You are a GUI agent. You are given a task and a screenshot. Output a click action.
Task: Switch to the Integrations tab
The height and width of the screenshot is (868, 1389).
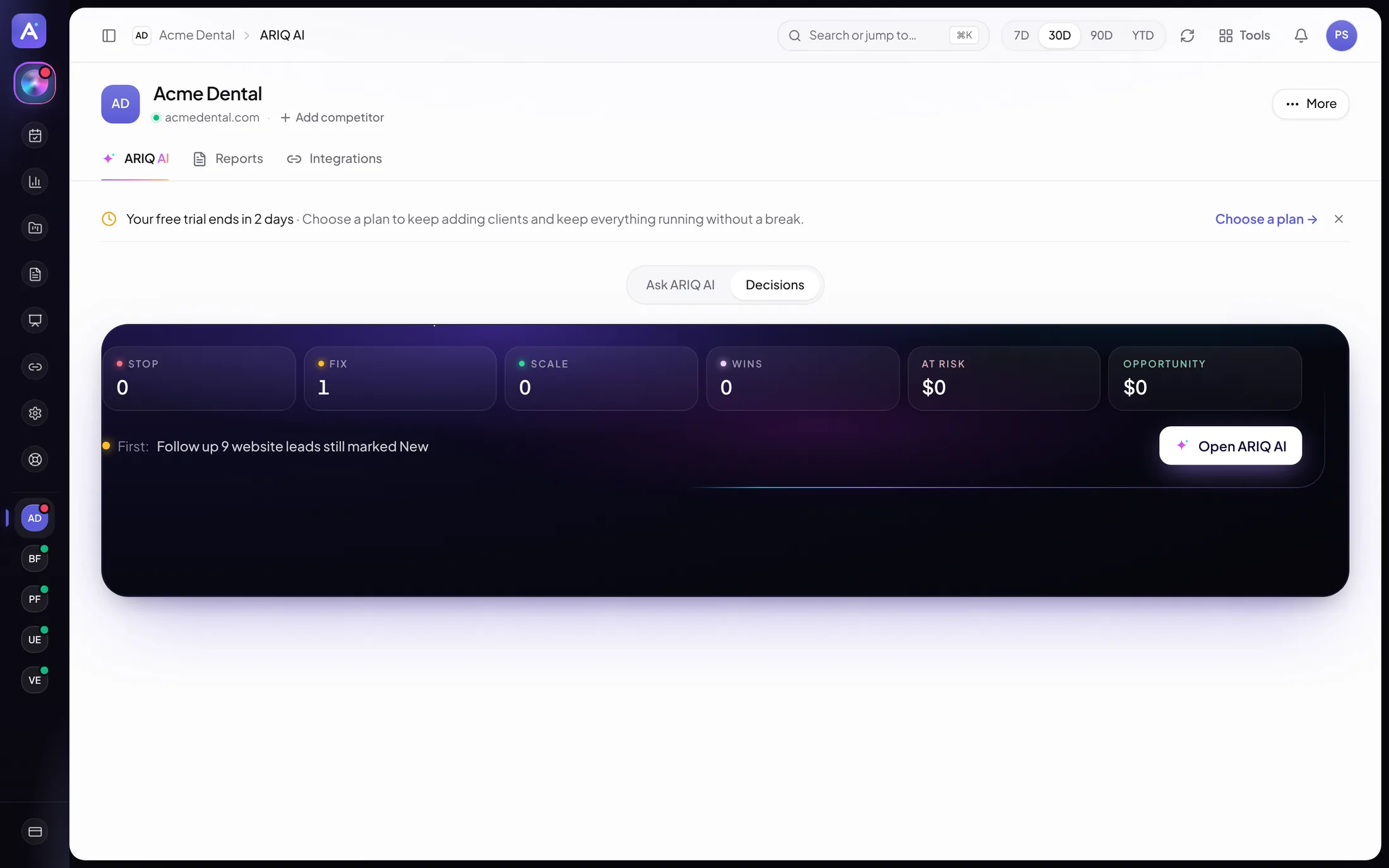pyautogui.click(x=334, y=158)
